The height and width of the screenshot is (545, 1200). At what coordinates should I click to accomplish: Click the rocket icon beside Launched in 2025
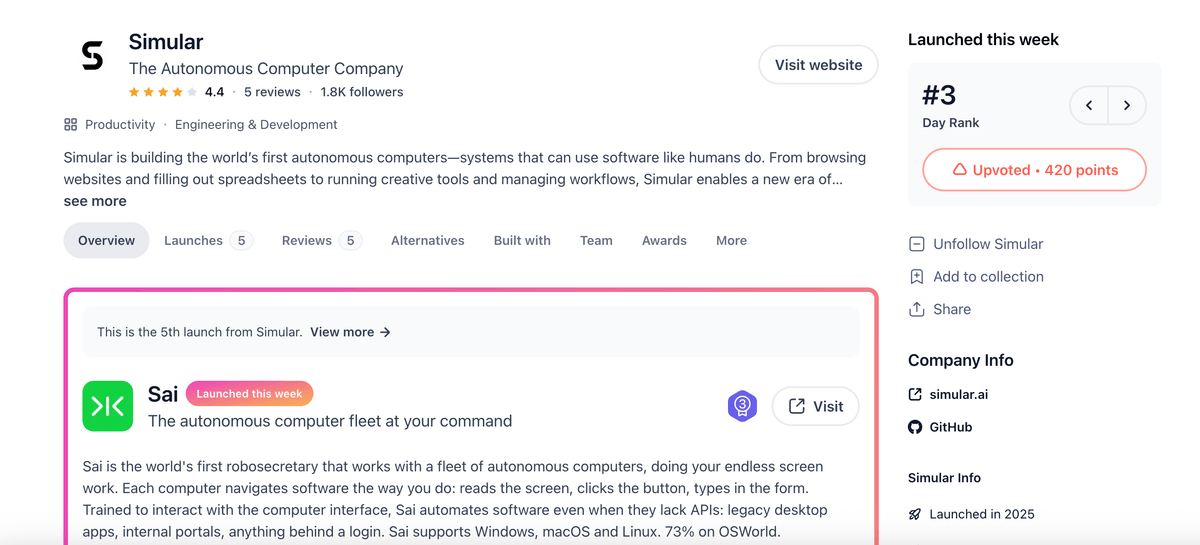pos(915,514)
